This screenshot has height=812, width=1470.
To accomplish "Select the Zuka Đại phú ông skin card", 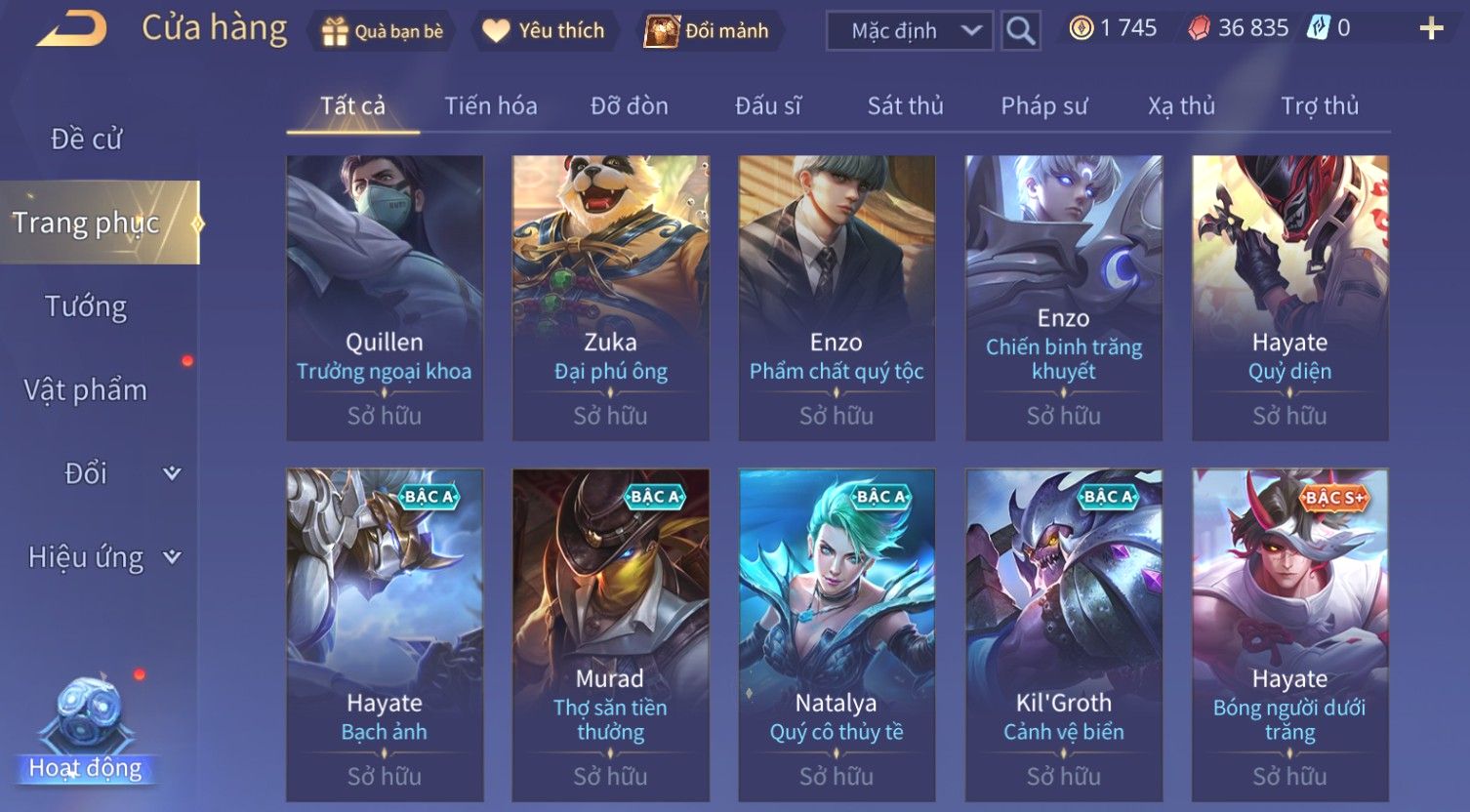I will point(611,298).
